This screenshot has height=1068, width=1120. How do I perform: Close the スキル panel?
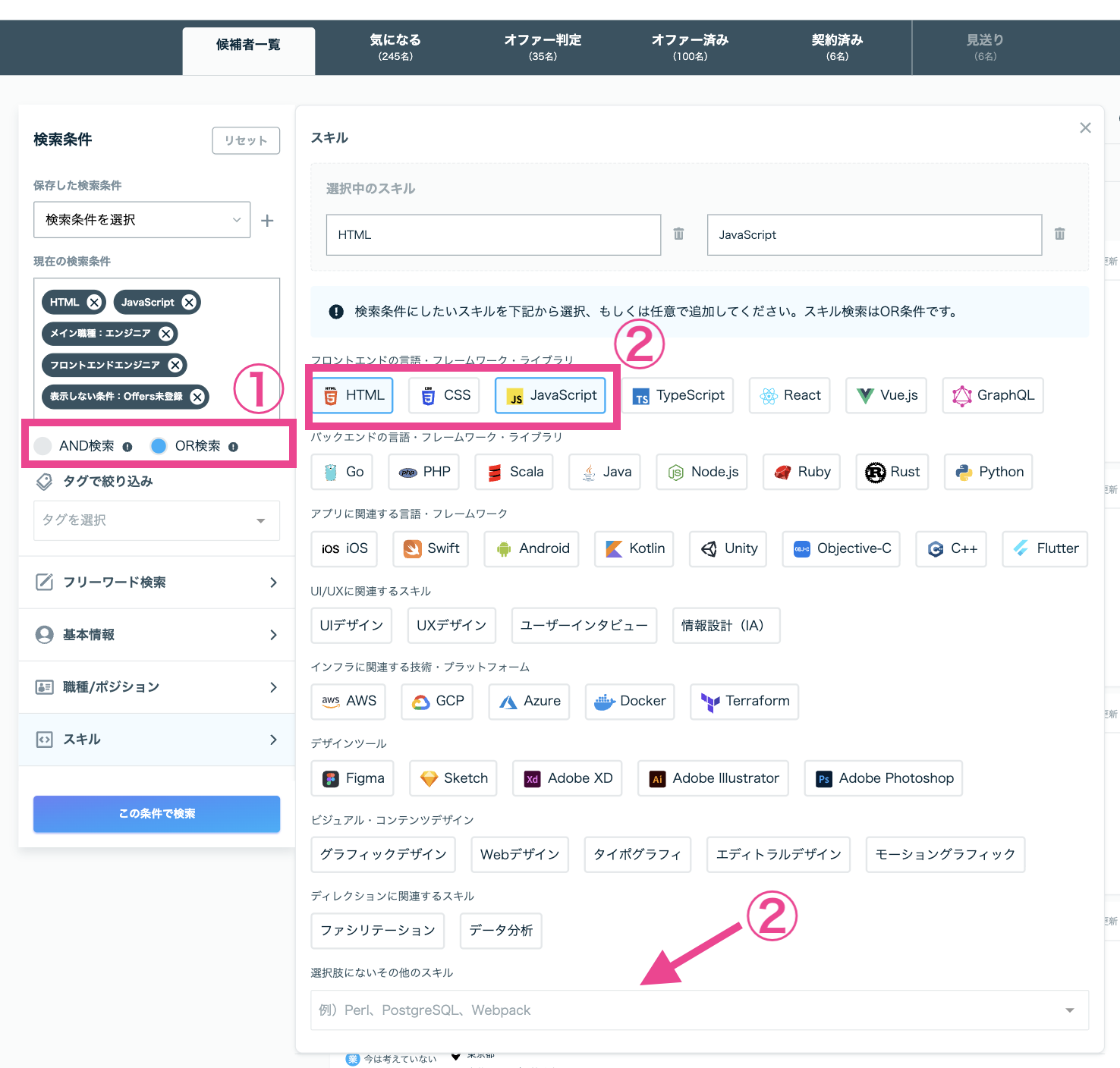point(1085,127)
